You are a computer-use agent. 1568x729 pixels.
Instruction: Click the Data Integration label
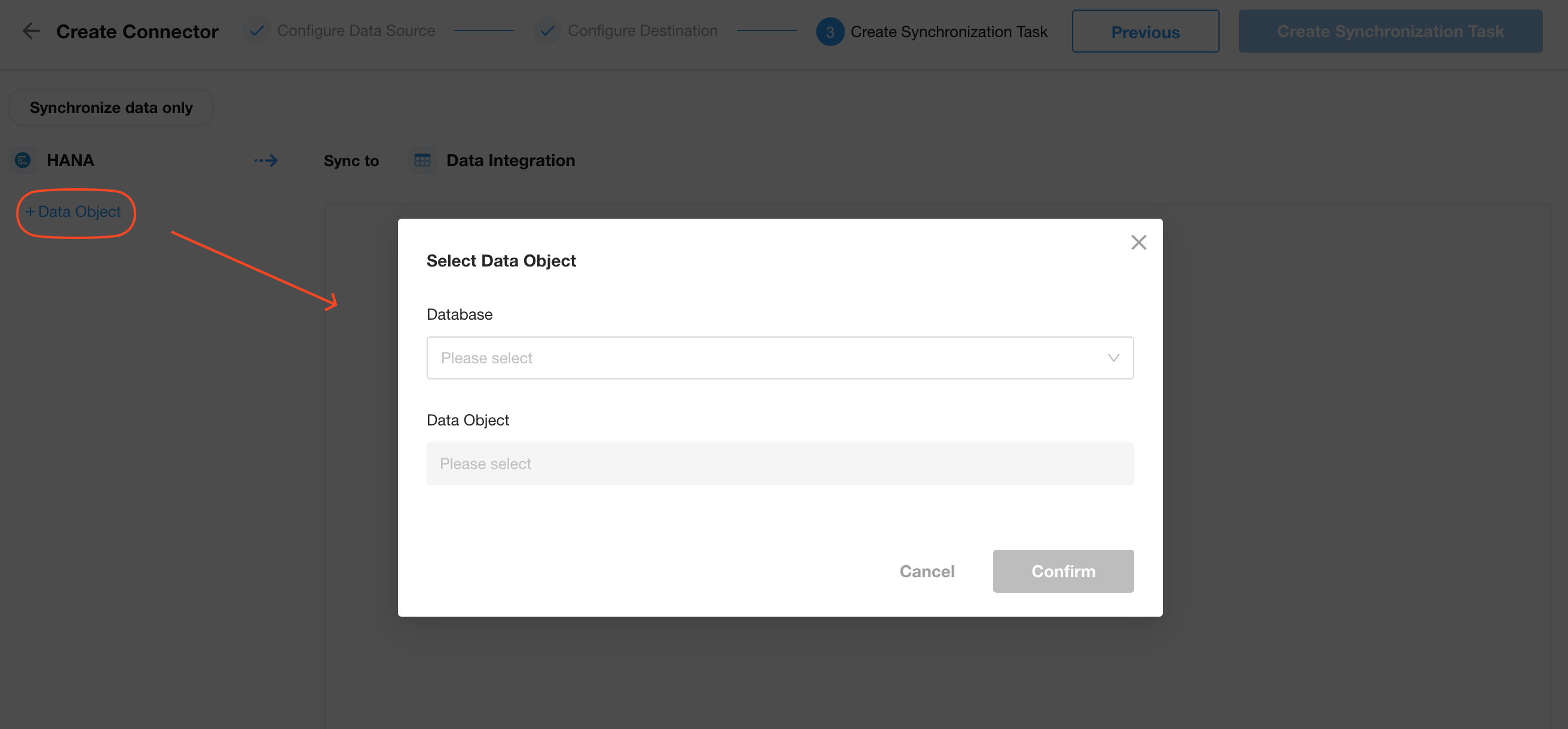point(510,160)
